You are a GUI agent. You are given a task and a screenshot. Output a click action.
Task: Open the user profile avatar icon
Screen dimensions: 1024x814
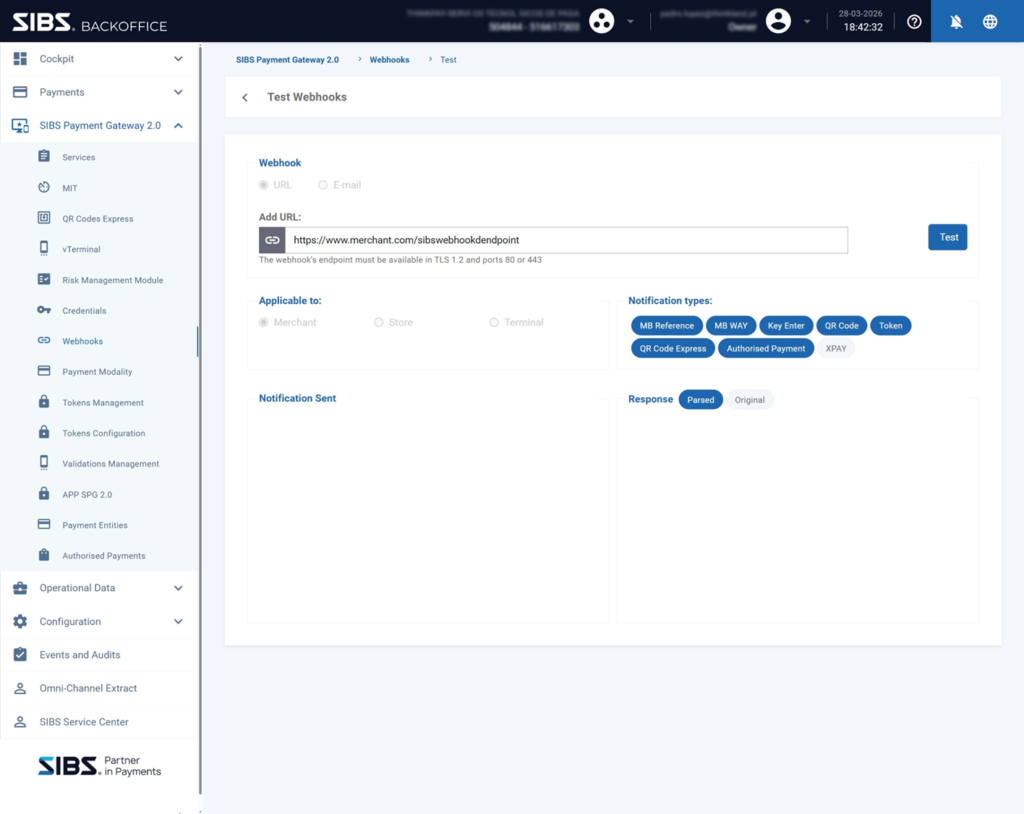pyautogui.click(x=777, y=21)
